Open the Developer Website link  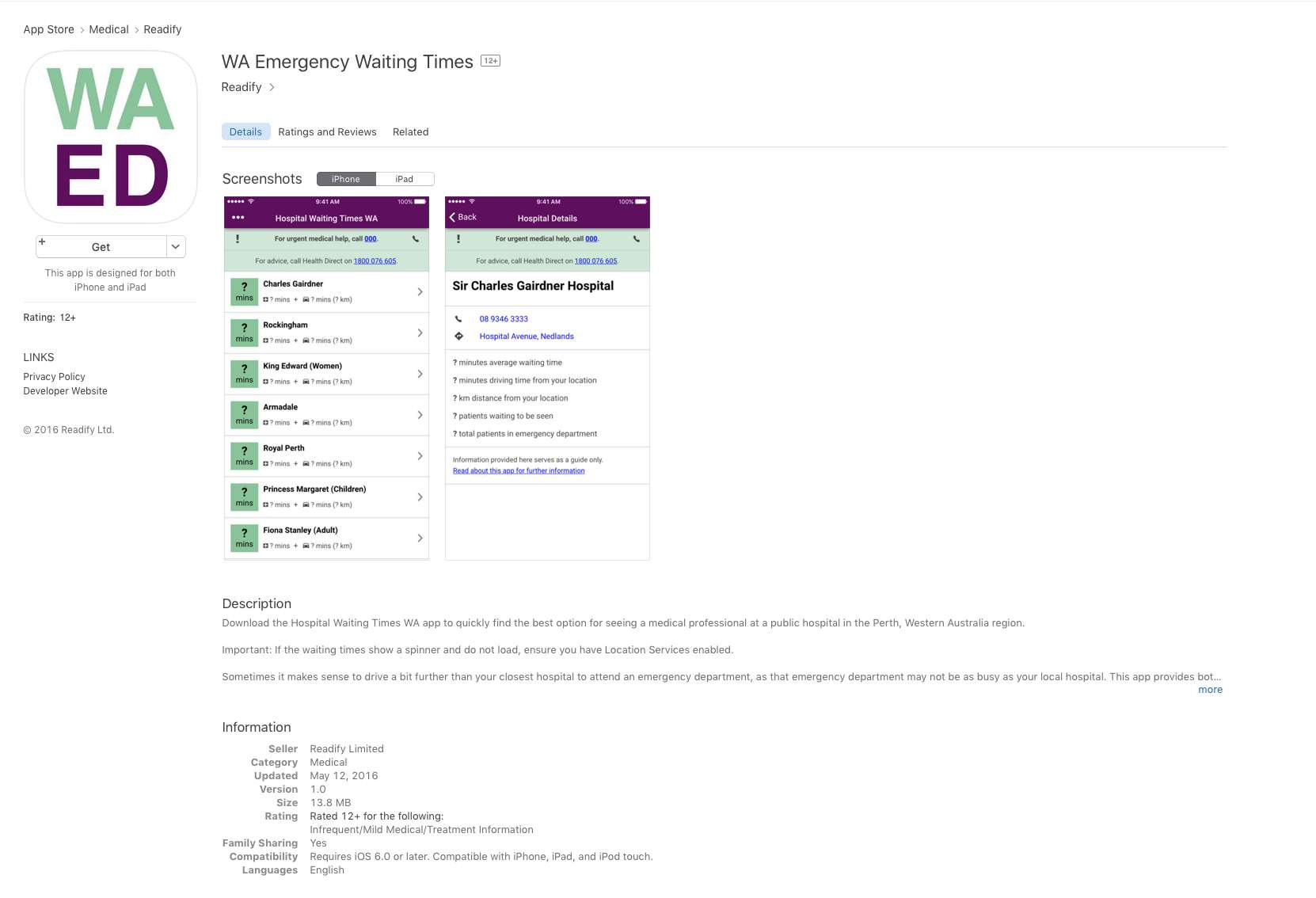click(65, 391)
